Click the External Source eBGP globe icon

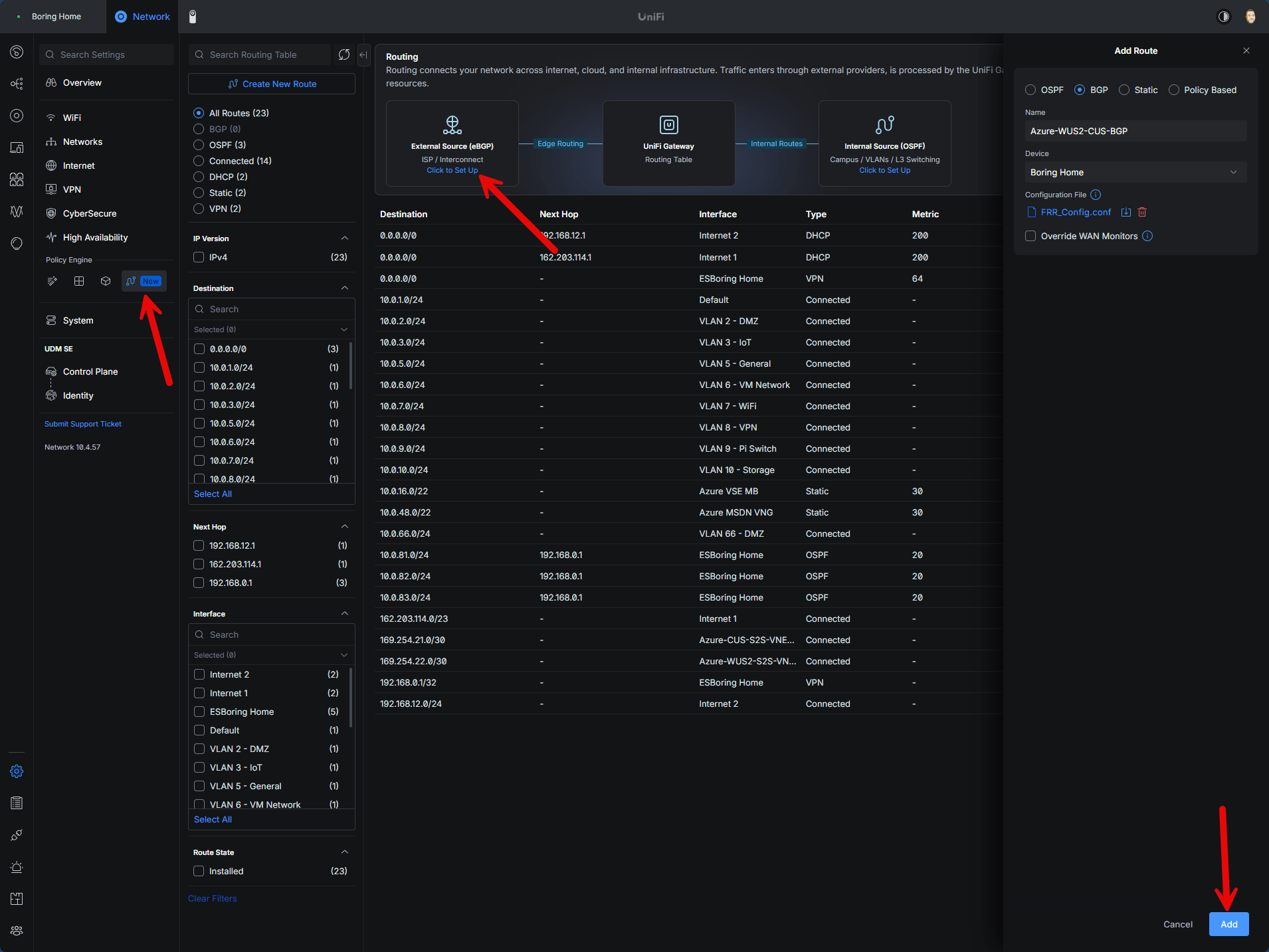point(452,124)
